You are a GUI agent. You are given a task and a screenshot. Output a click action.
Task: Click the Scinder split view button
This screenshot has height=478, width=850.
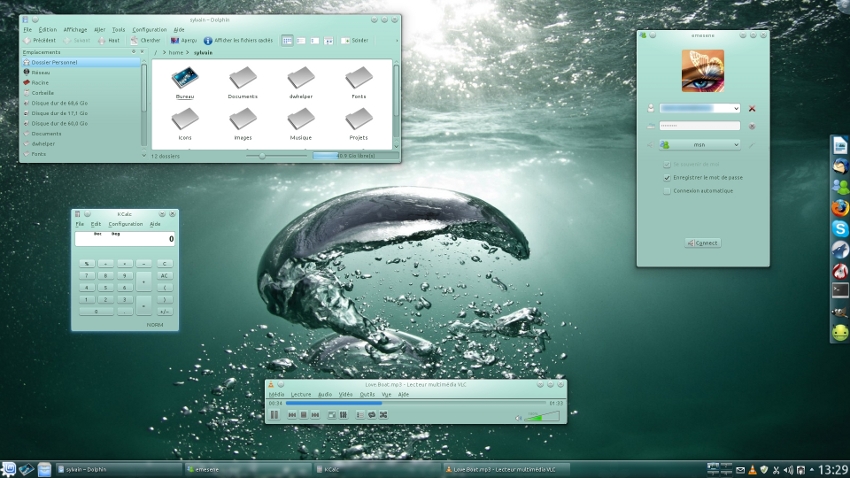coord(355,40)
